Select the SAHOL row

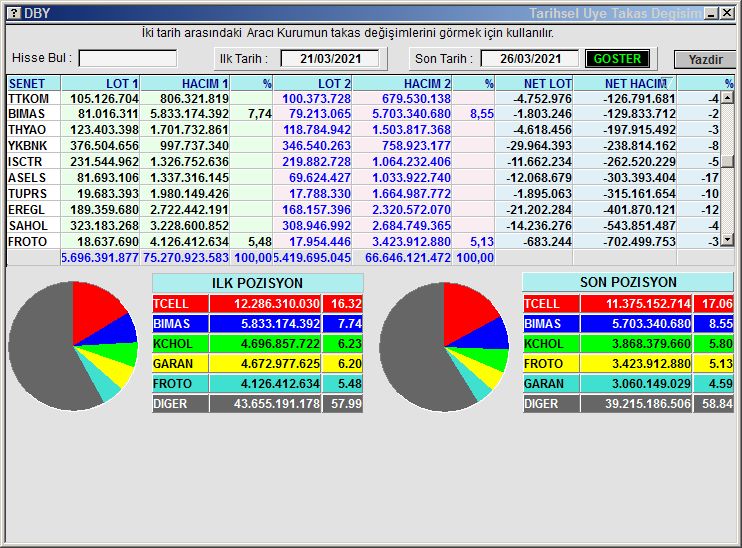coord(363,226)
